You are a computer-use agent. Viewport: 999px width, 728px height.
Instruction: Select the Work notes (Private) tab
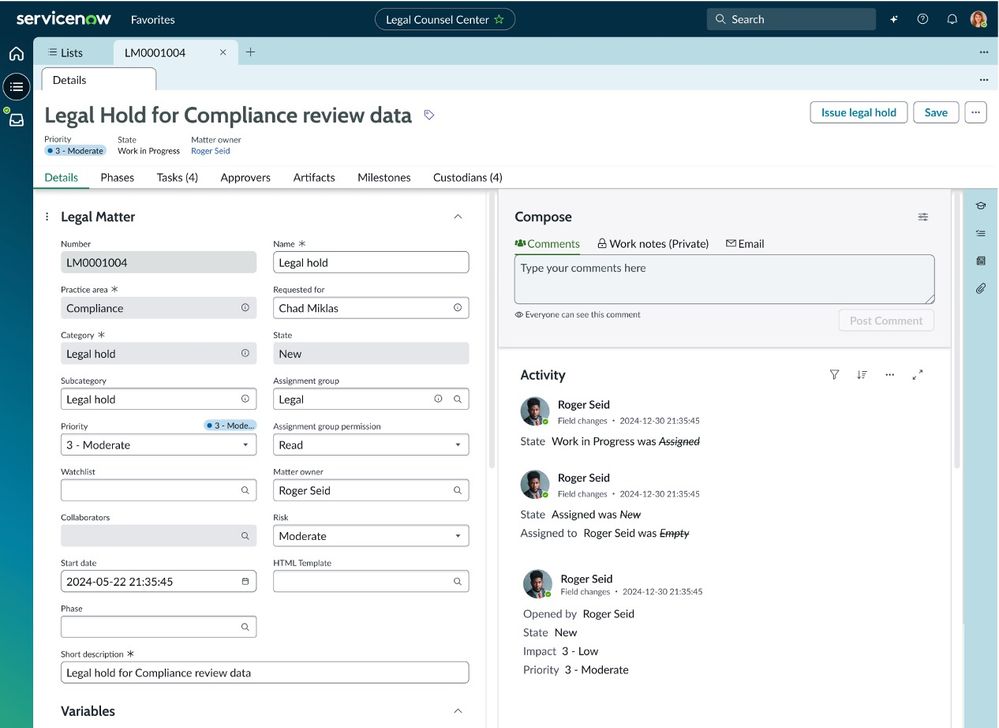tap(653, 243)
